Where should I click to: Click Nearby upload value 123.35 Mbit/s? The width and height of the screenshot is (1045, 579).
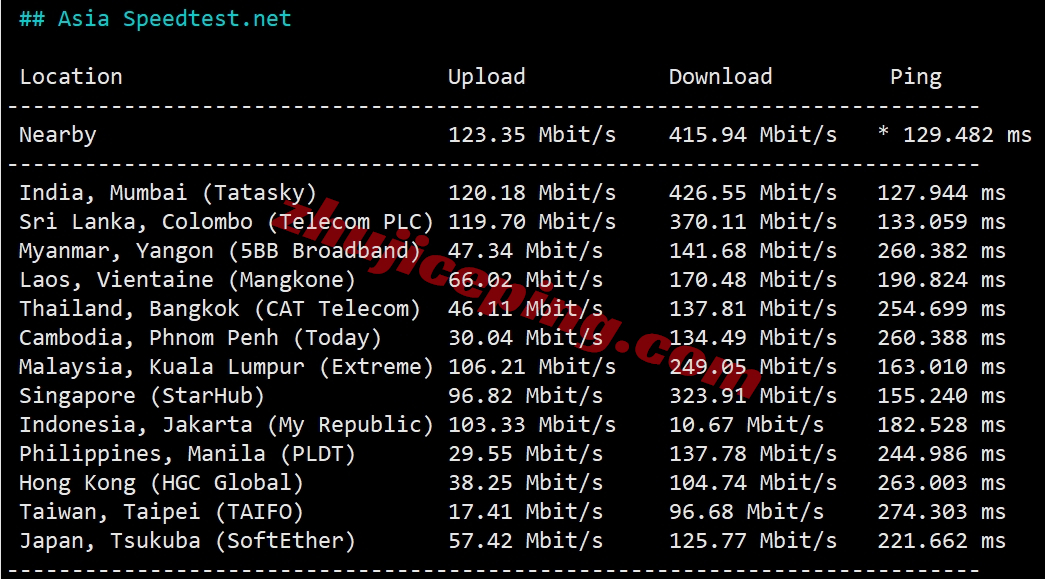pos(532,135)
